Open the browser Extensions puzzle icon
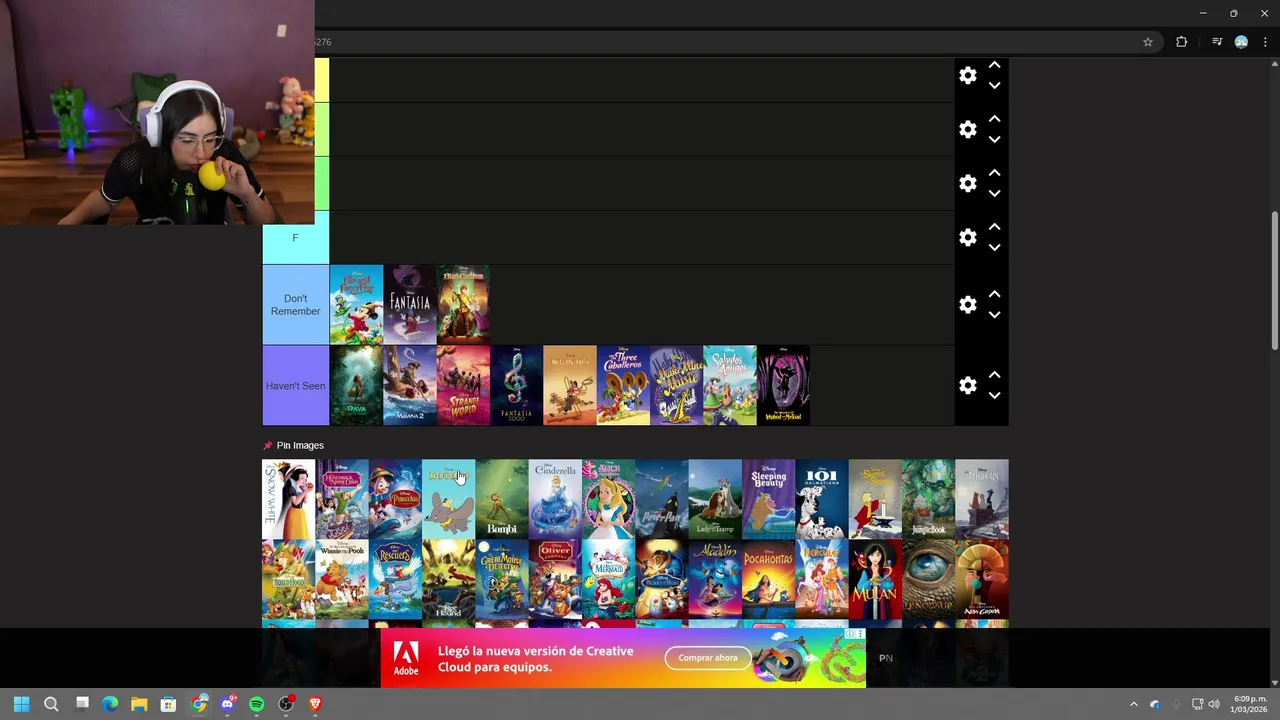Screen dimensions: 1280x720 (1181, 42)
